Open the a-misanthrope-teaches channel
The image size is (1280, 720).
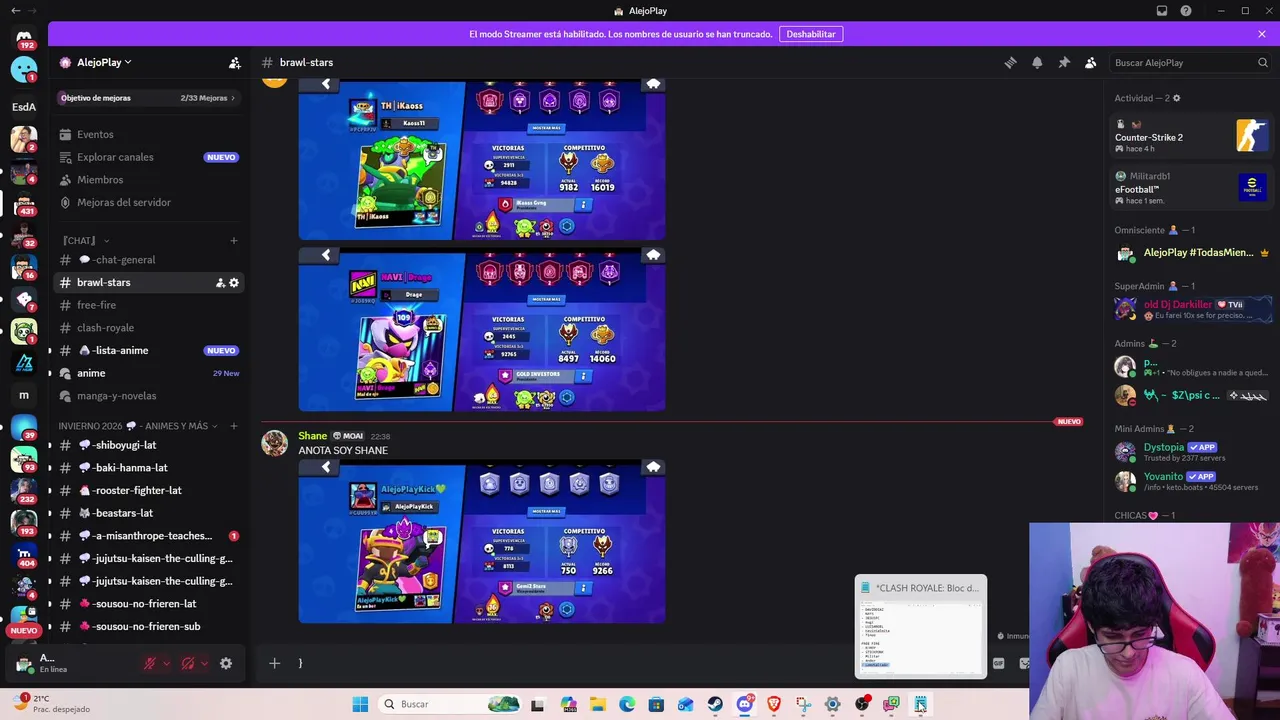(x=148, y=536)
